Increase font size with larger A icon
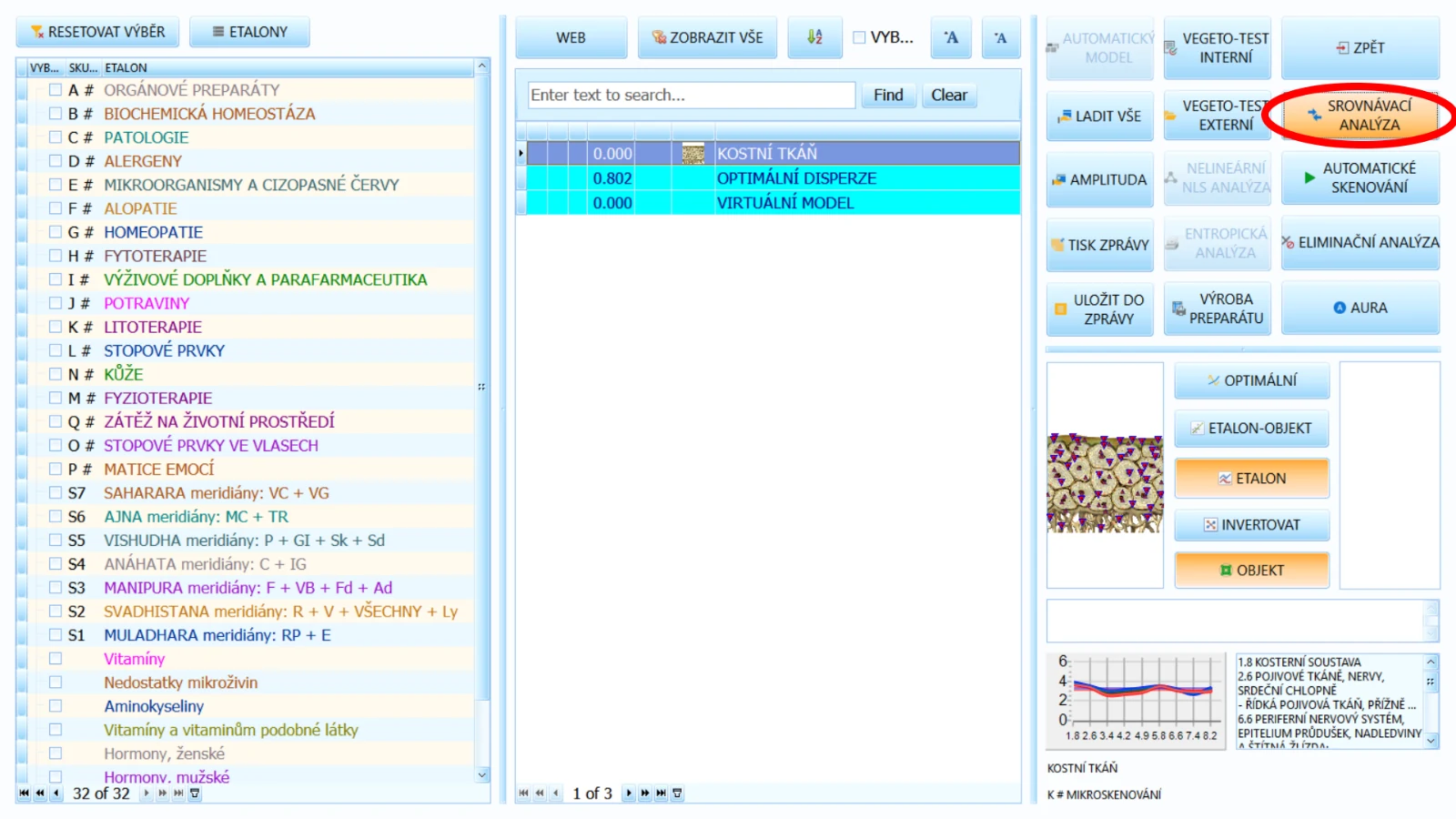This screenshot has width=1456, height=819. click(951, 37)
